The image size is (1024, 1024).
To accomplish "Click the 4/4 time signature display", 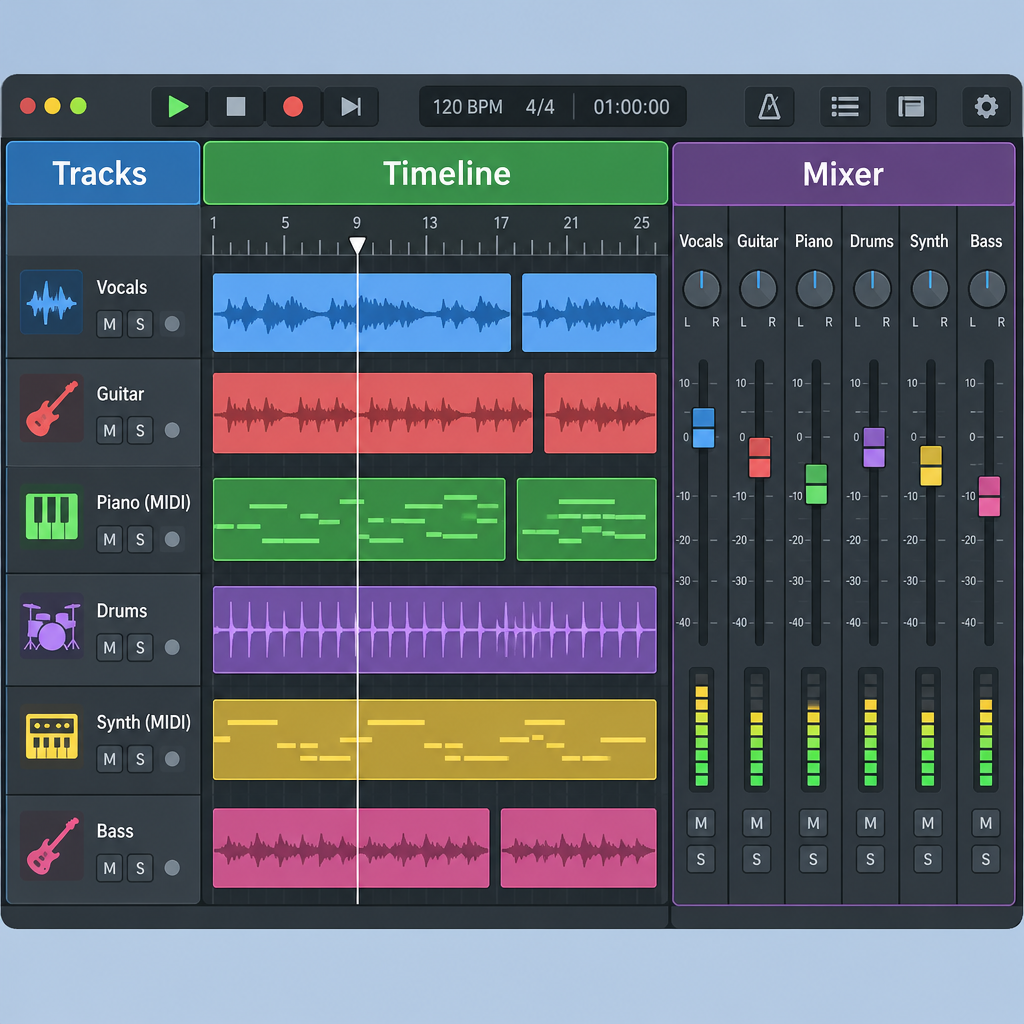I will pos(540,106).
